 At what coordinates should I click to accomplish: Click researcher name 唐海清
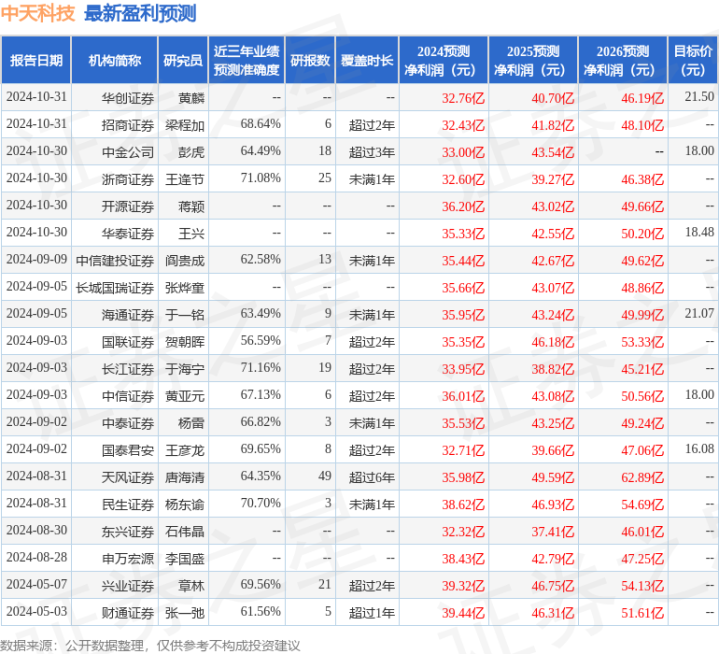pos(185,477)
